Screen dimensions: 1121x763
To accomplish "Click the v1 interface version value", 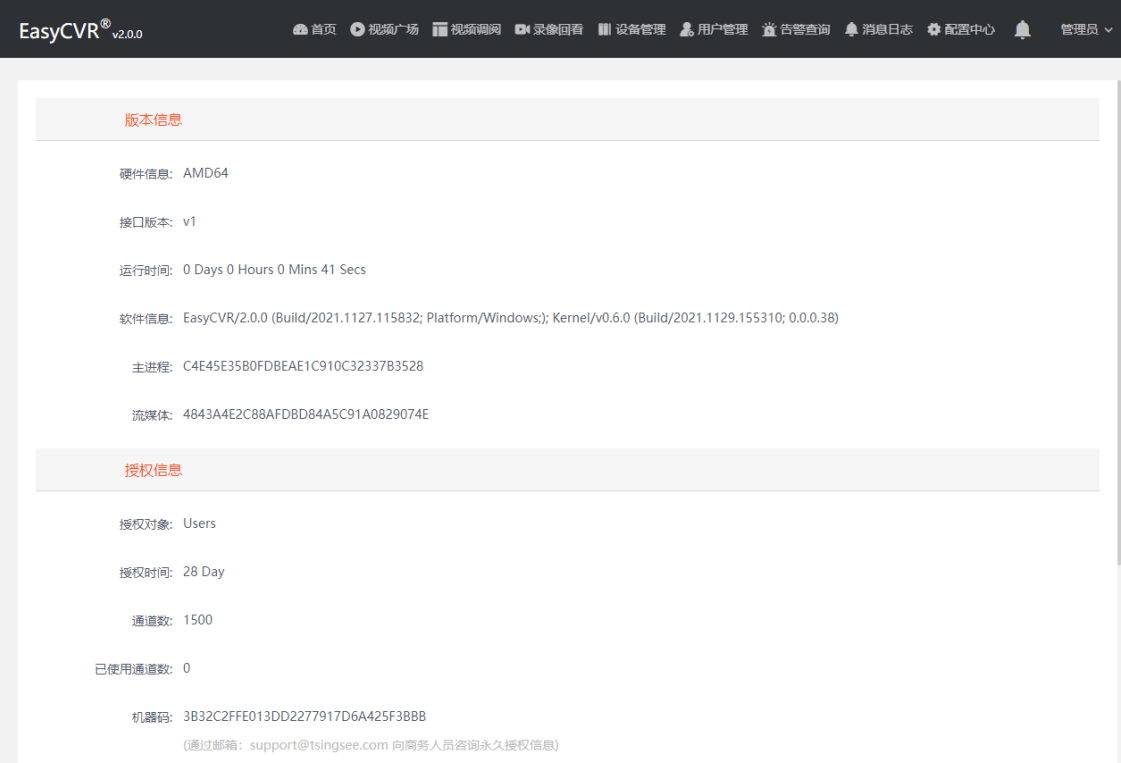I will (189, 222).
